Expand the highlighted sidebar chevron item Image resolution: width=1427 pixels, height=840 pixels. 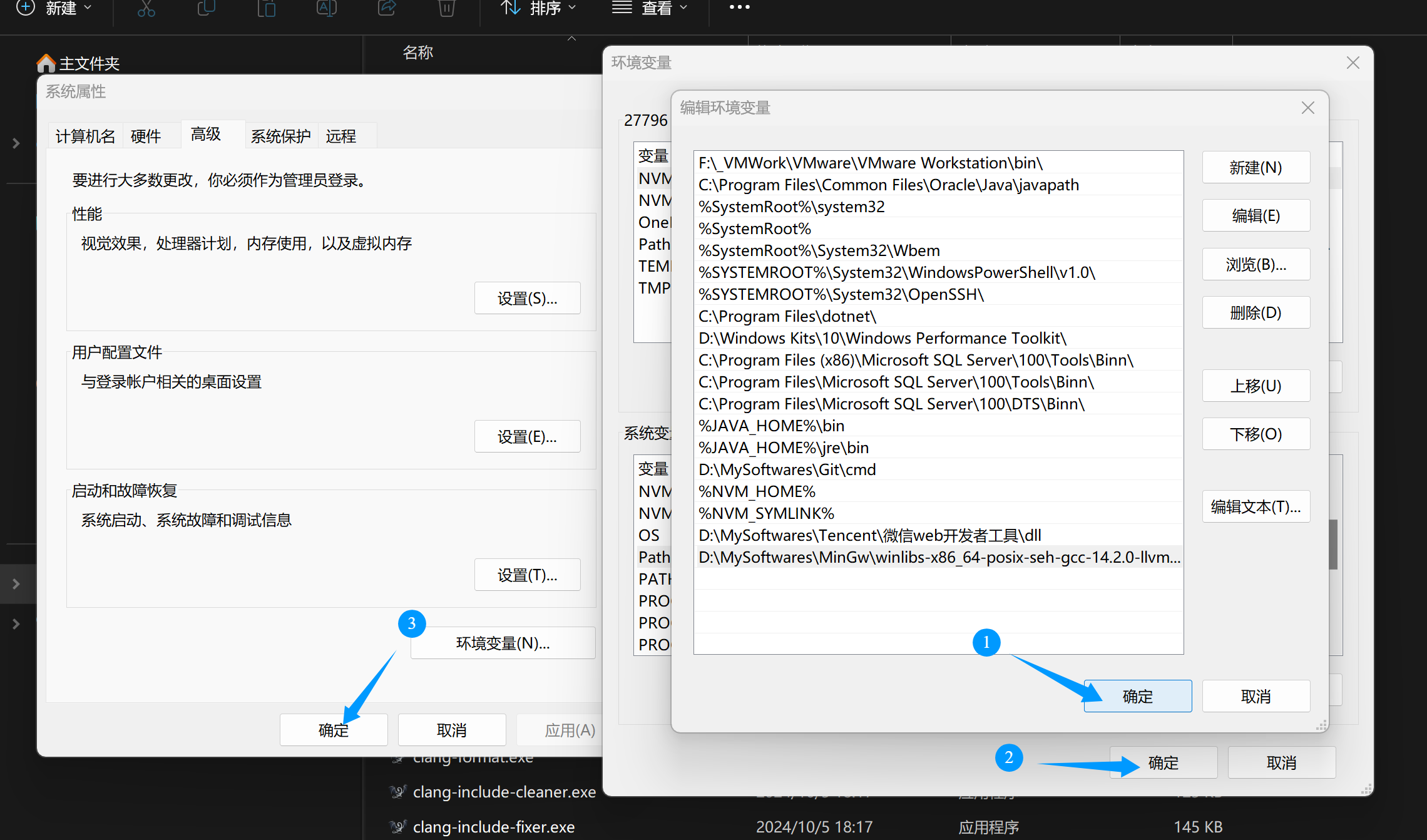click(x=16, y=584)
